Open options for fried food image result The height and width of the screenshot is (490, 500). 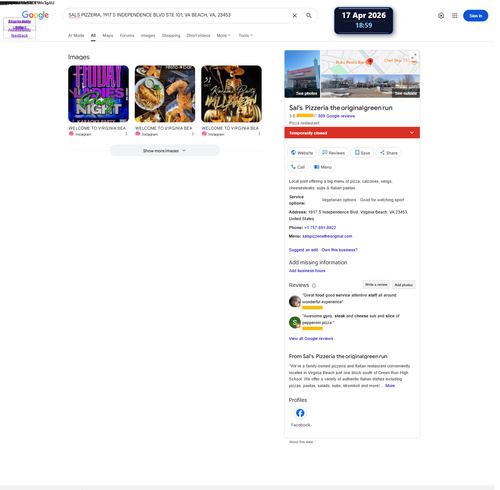pyautogui.click(x=193, y=134)
